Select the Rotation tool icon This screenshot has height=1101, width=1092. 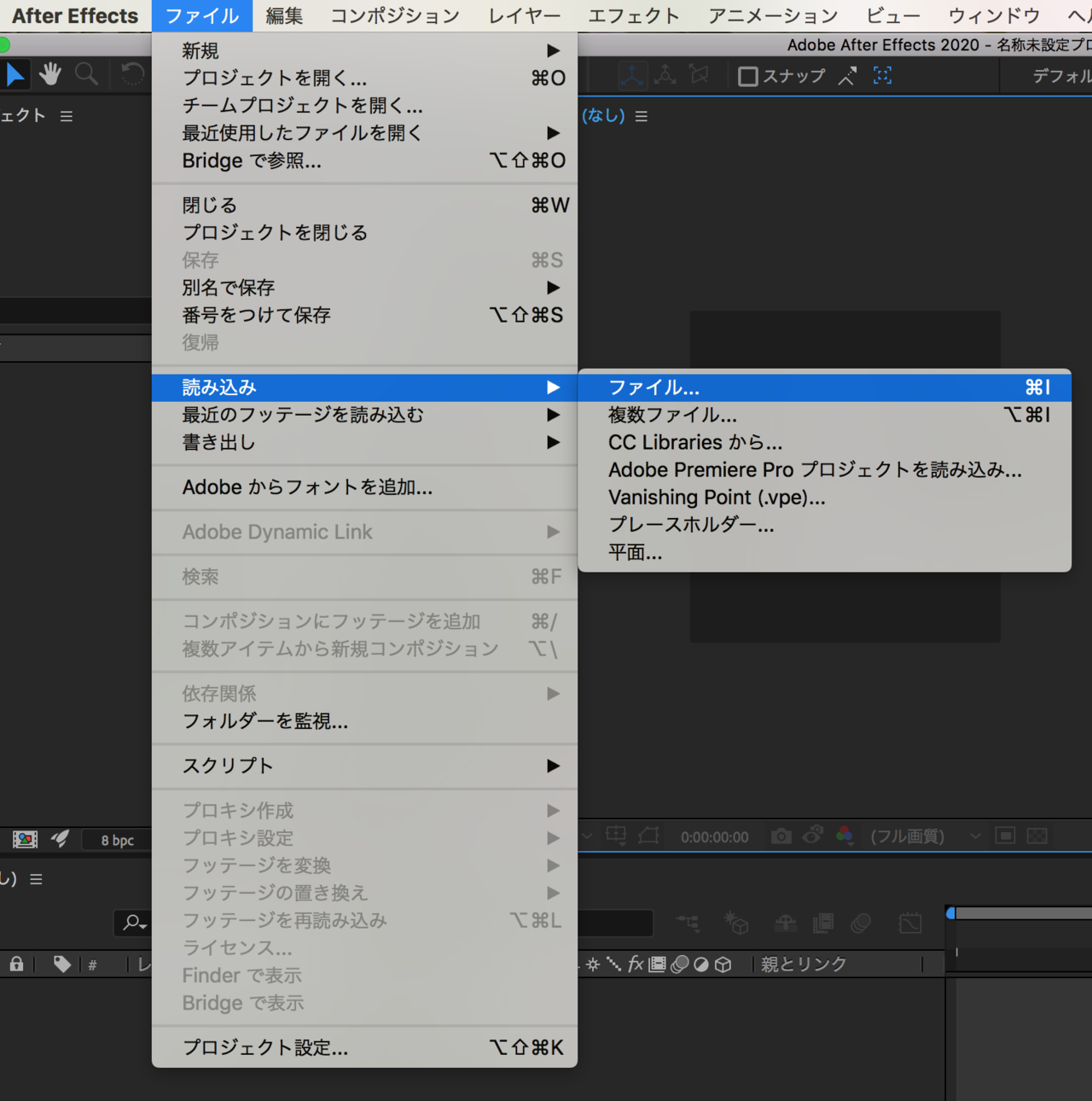[132, 75]
